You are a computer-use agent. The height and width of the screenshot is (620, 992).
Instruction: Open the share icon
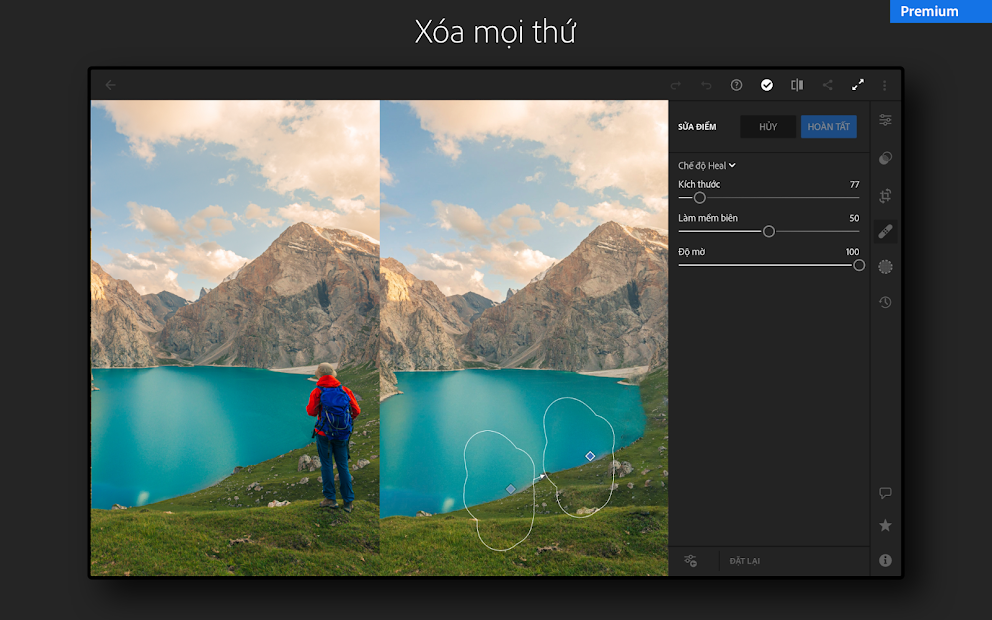(828, 85)
